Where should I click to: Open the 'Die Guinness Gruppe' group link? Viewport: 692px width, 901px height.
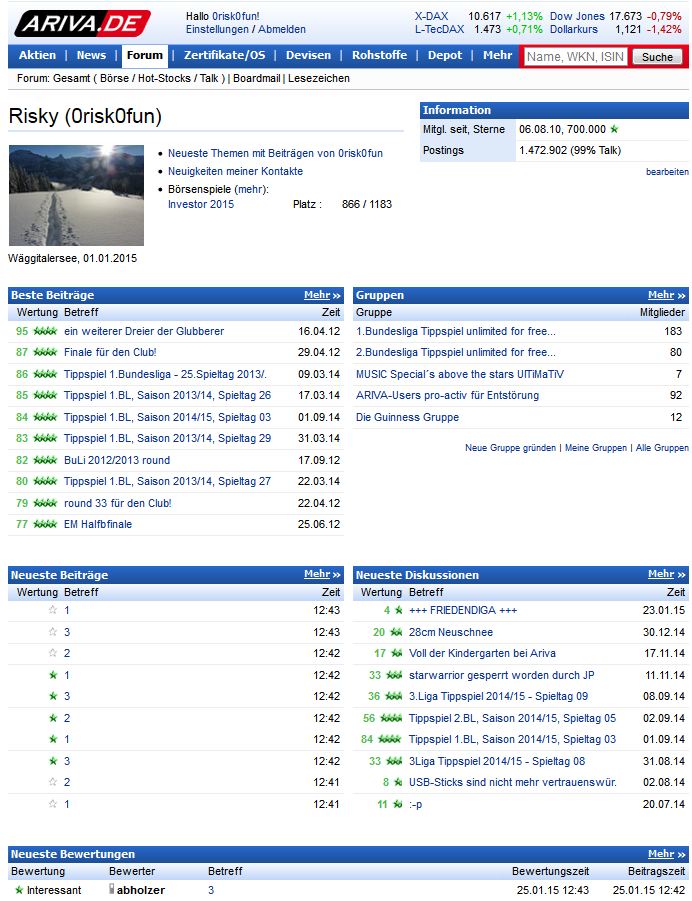[407, 417]
